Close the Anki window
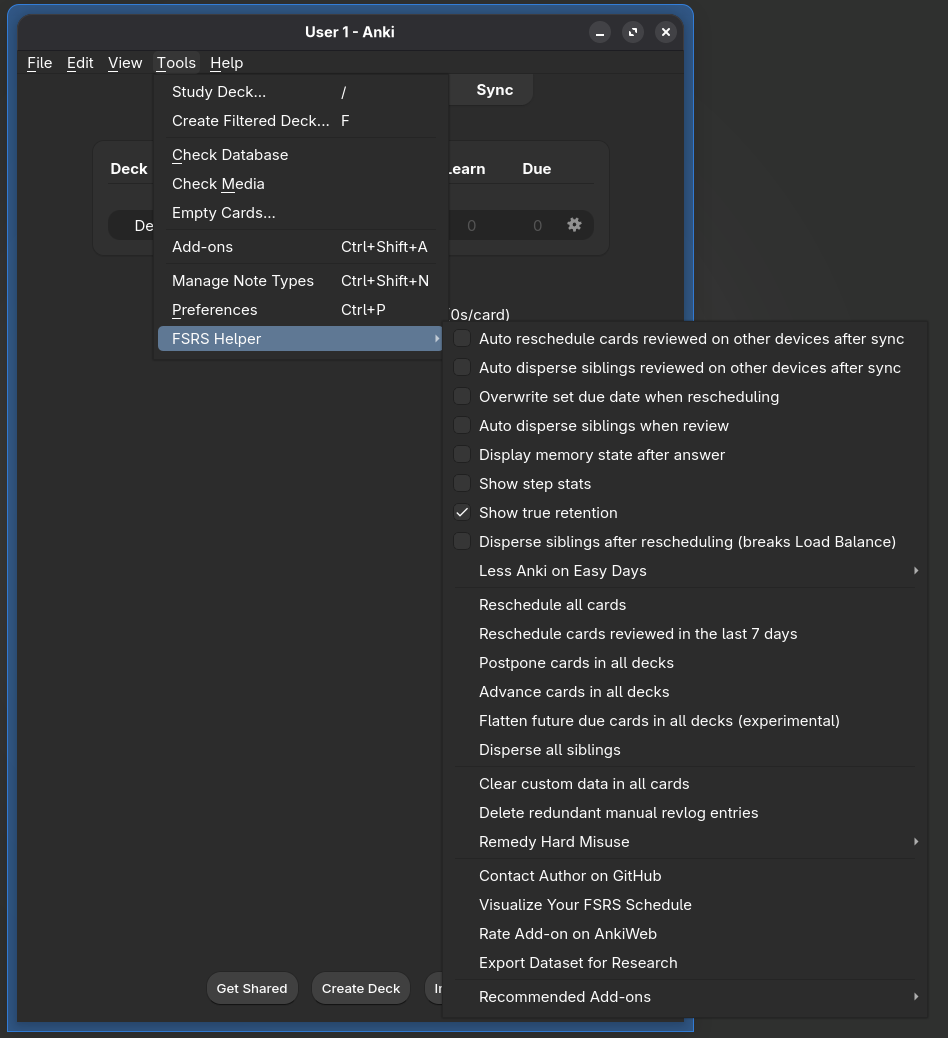 click(666, 32)
